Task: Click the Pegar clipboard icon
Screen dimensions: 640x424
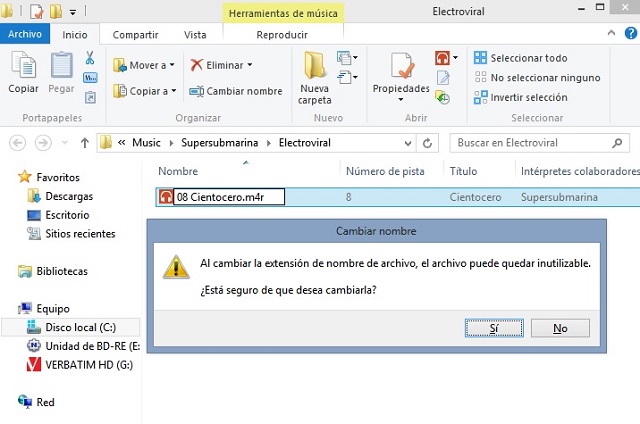Action: [x=61, y=64]
